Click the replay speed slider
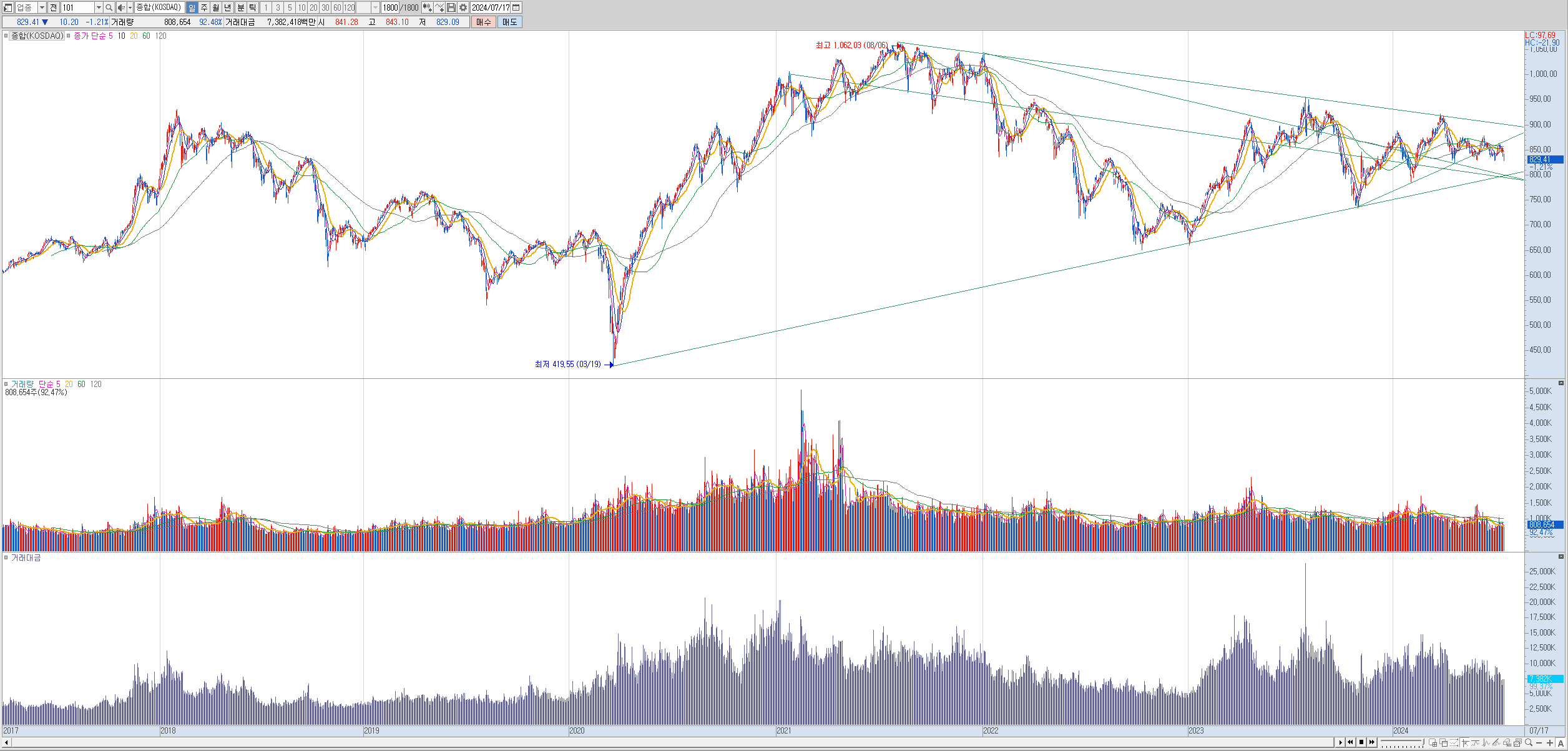 1402,742
